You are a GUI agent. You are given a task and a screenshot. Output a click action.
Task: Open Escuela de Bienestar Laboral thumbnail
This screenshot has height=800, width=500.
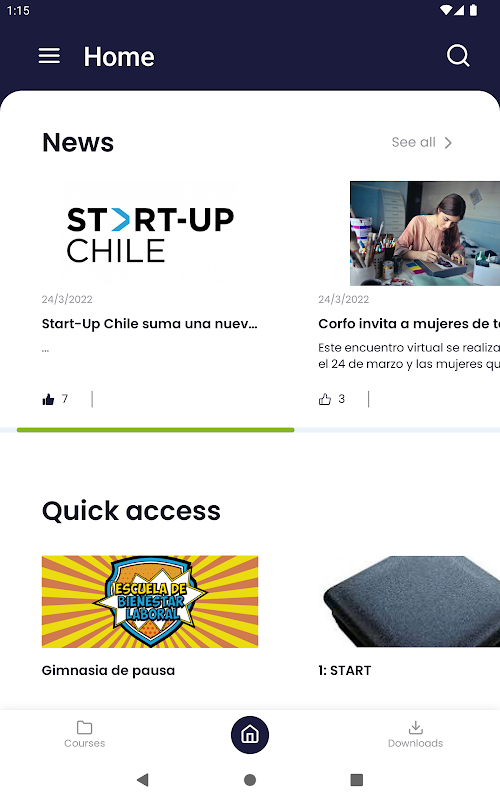(150, 602)
